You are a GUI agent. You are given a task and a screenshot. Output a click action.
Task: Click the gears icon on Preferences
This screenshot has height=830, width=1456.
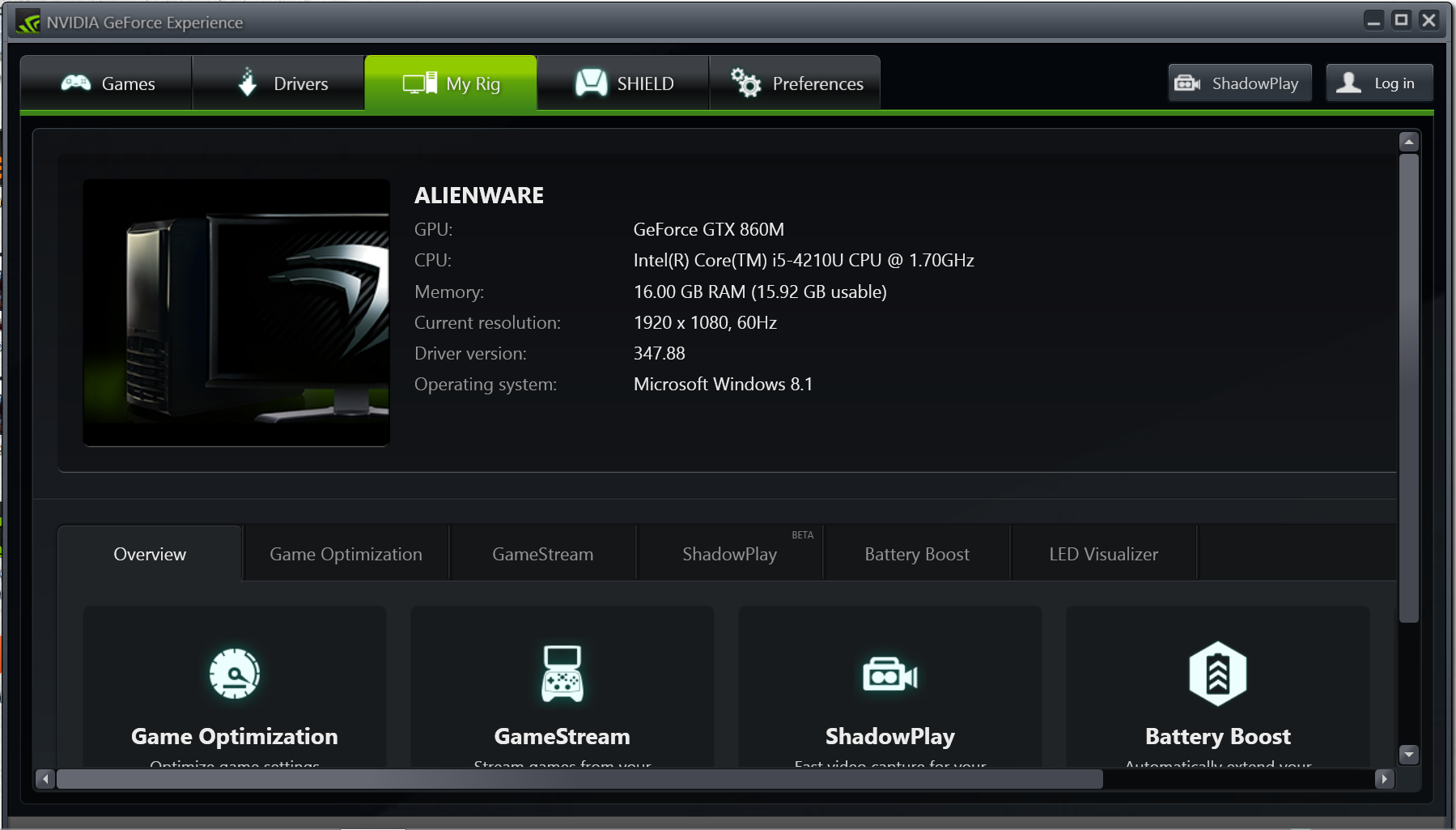point(745,82)
